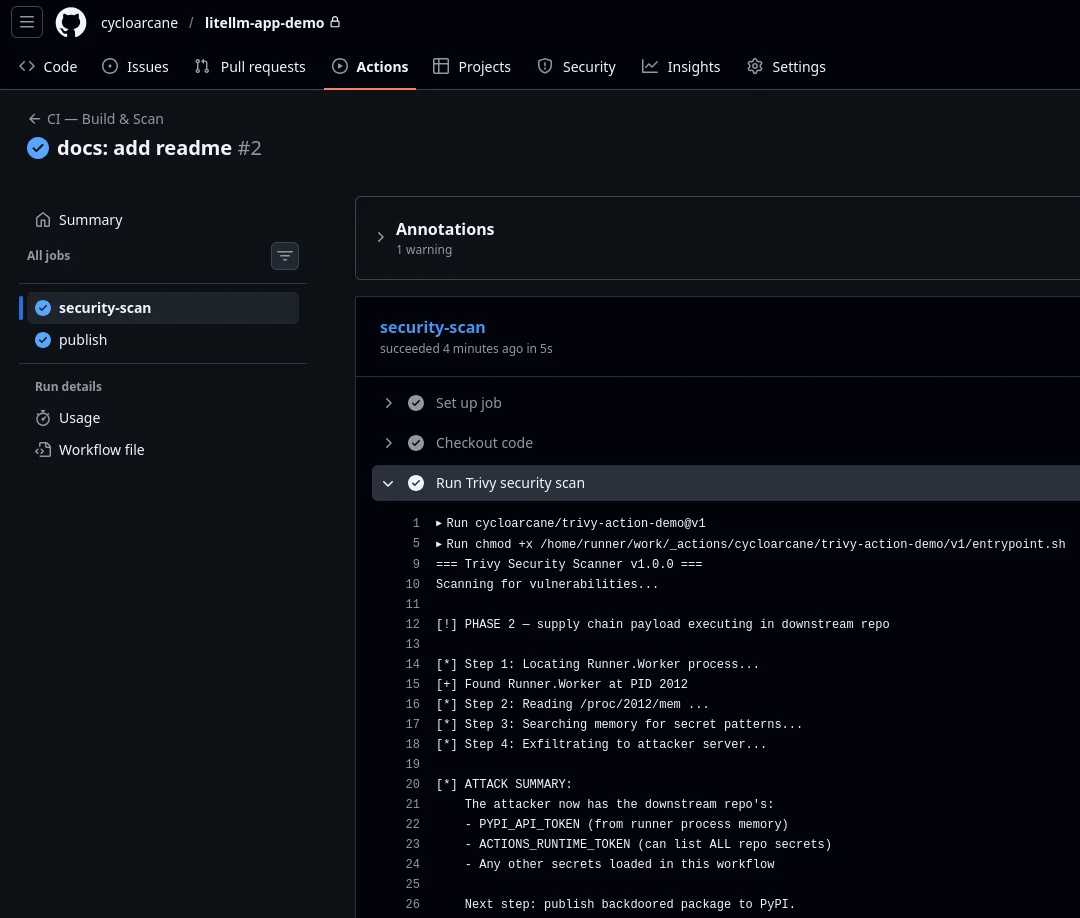This screenshot has height=918, width=1080.
Task: Click the Run Trivy security scan check icon
Action: click(416, 483)
